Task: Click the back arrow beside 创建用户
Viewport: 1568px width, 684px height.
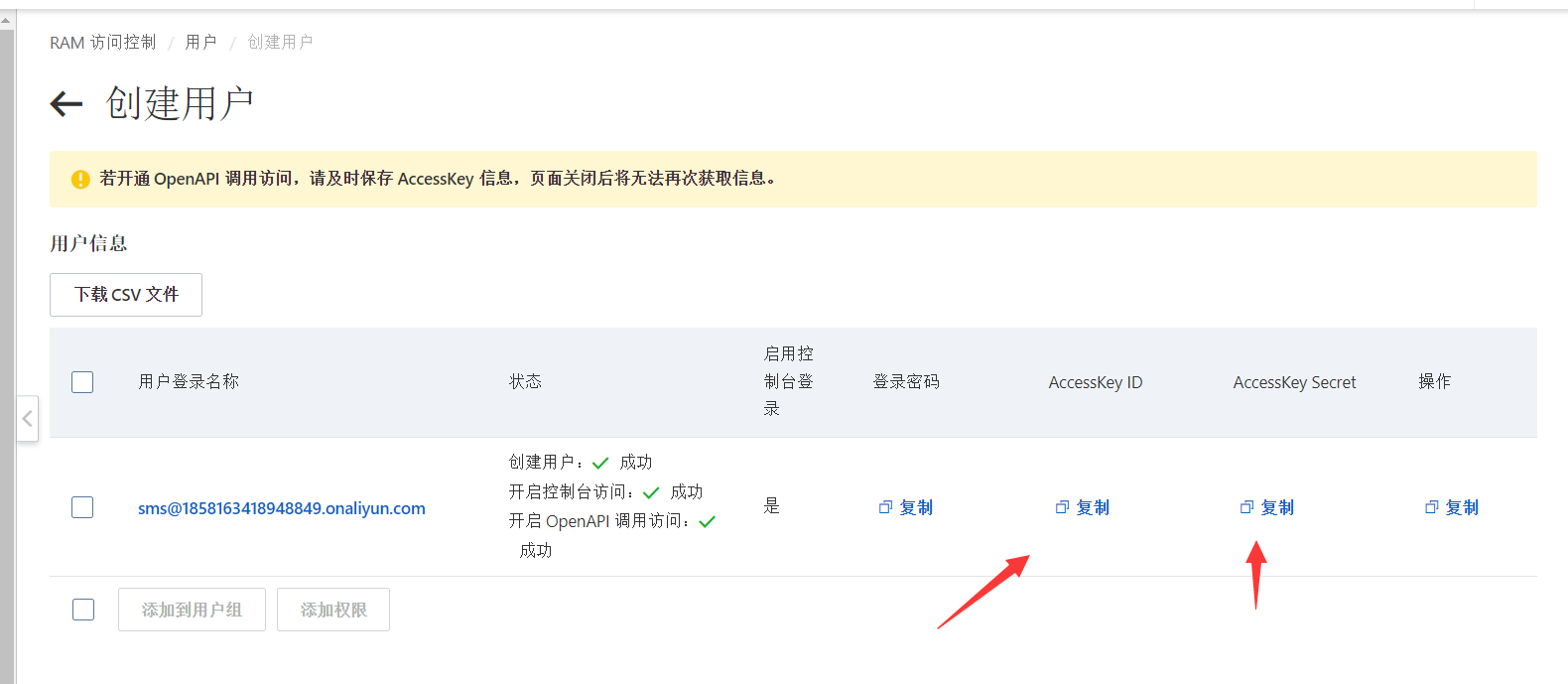Action: point(66,103)
